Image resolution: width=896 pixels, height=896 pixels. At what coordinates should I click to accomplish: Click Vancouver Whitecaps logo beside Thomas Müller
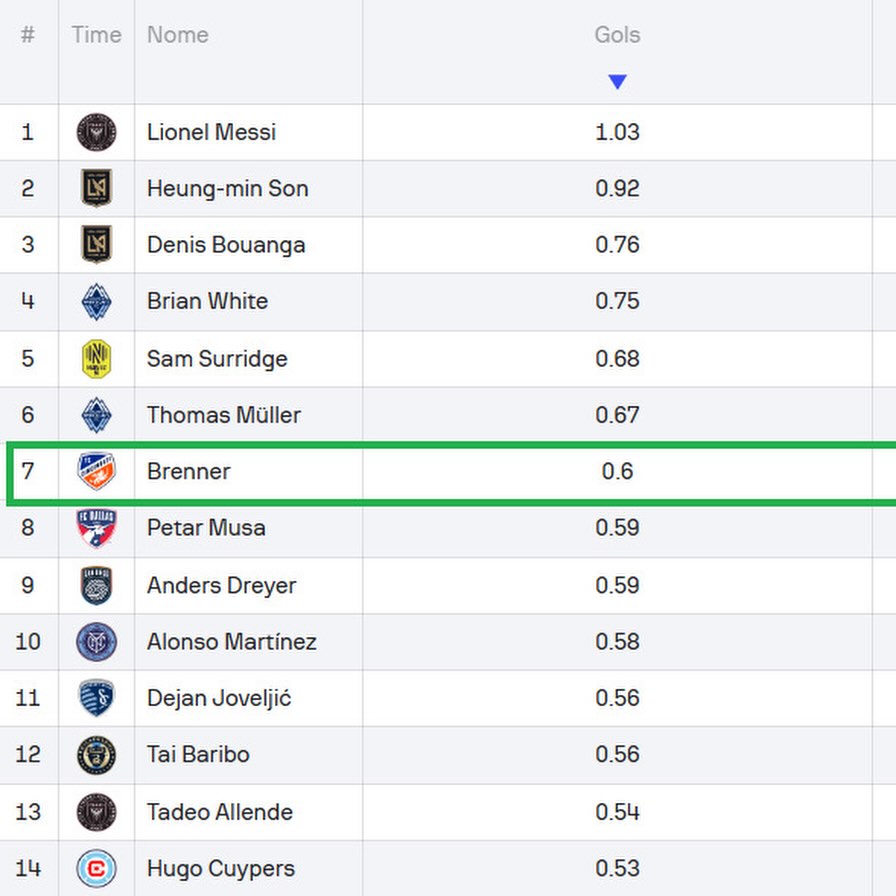pyautogui.click(x=96, y=415)
